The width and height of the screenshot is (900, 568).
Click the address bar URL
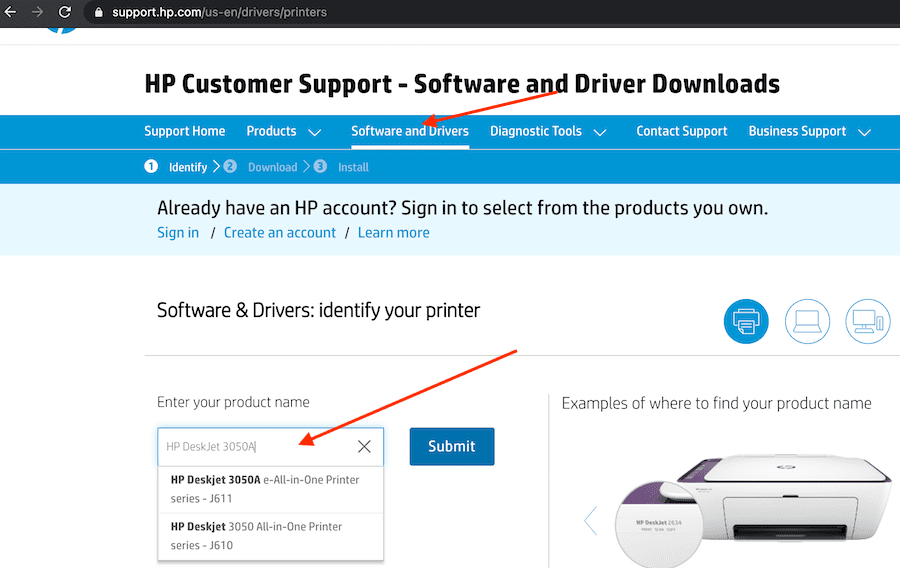[219, 12]
